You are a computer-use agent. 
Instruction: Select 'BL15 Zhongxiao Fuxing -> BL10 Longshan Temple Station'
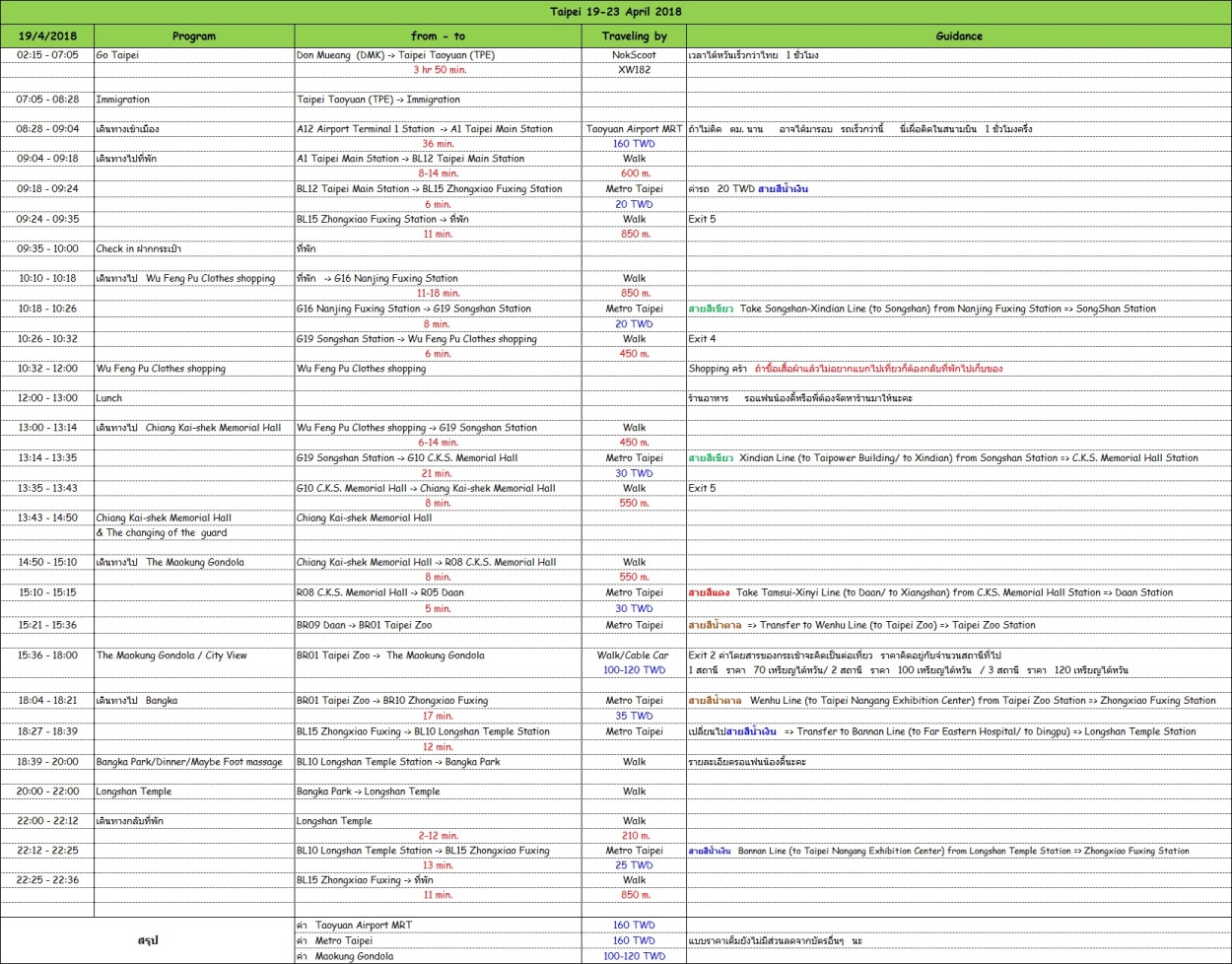pos(438,732)
